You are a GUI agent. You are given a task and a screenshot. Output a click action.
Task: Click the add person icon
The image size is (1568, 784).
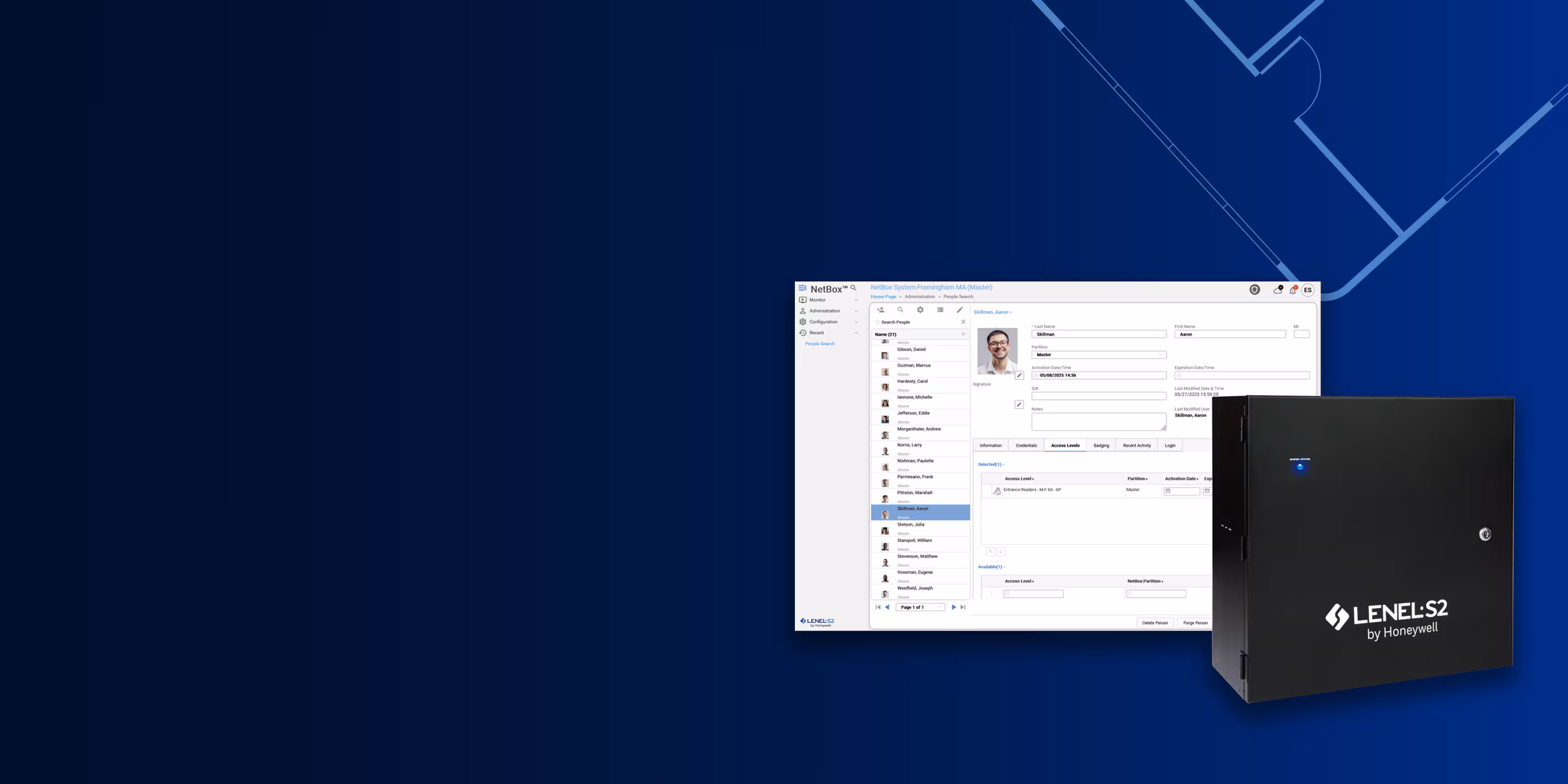click(880, 310)
